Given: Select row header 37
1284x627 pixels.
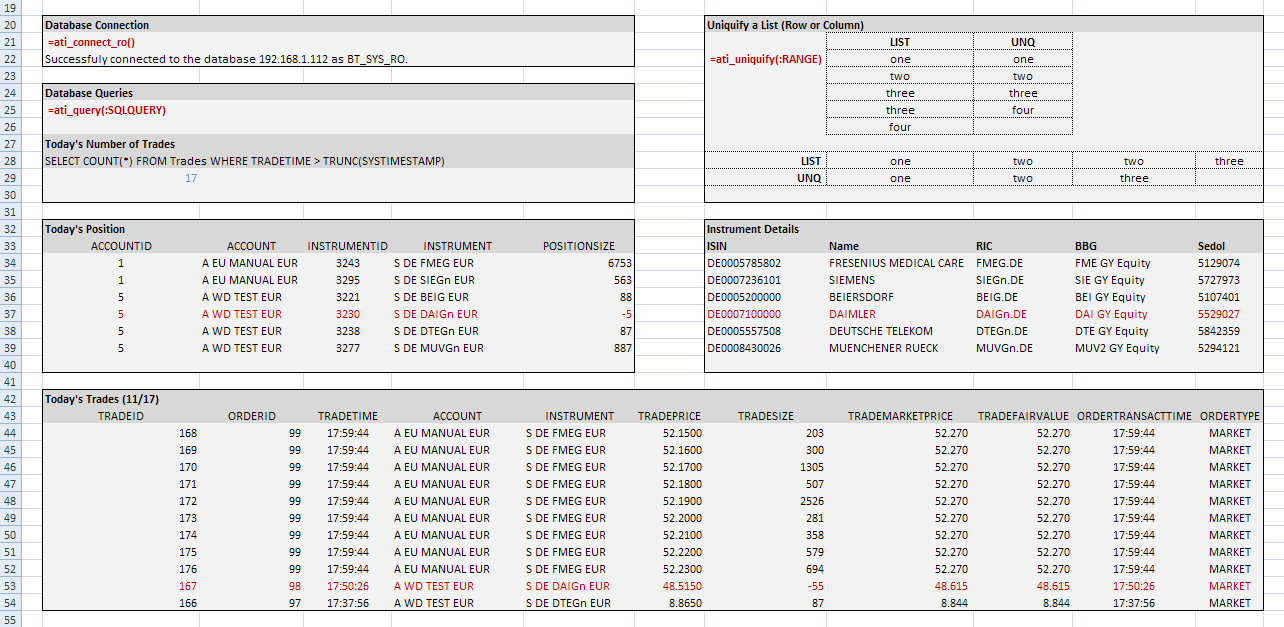Looking at the screenshot, I should point(11,314).
